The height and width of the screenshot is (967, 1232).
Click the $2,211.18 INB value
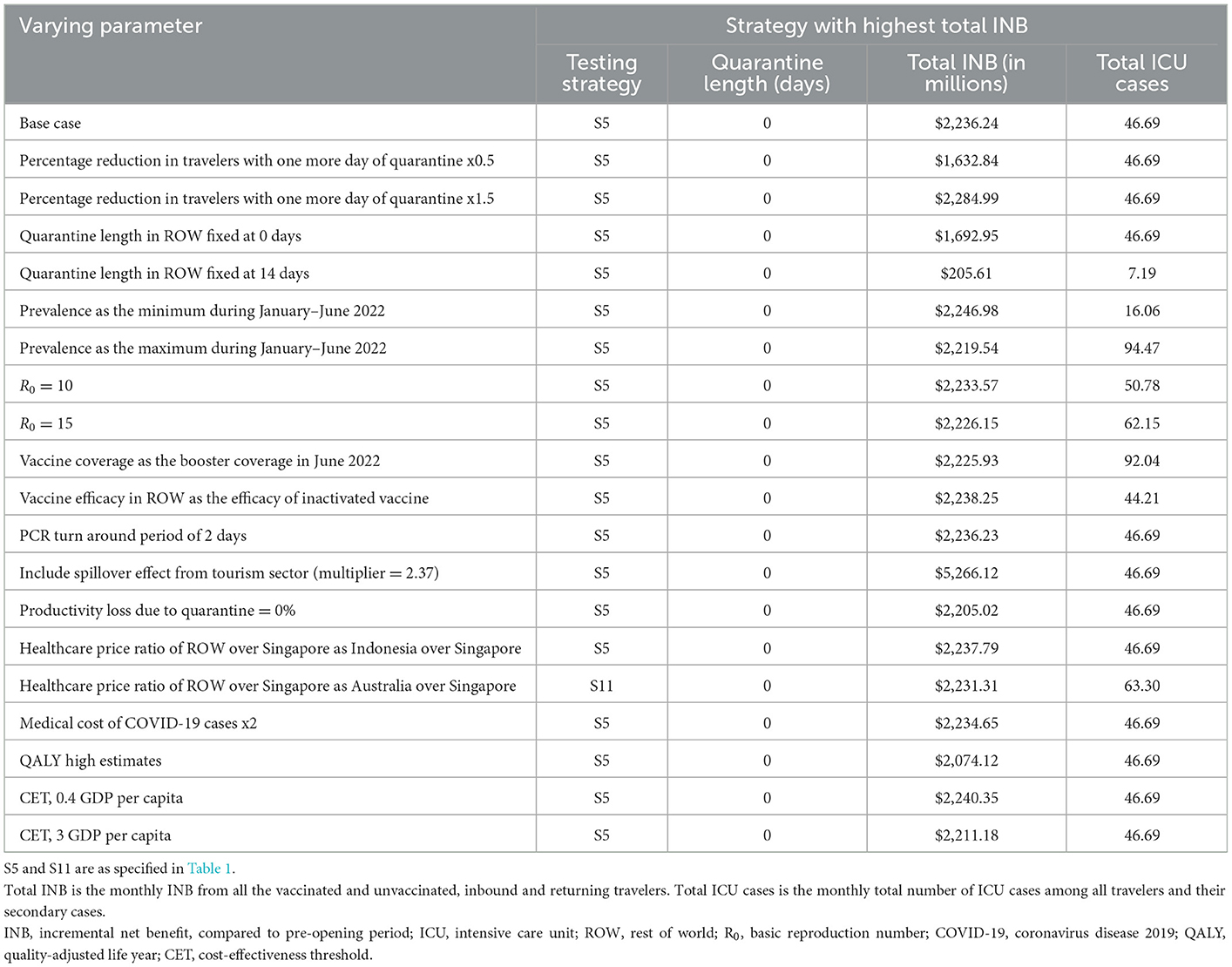[966, 835]
